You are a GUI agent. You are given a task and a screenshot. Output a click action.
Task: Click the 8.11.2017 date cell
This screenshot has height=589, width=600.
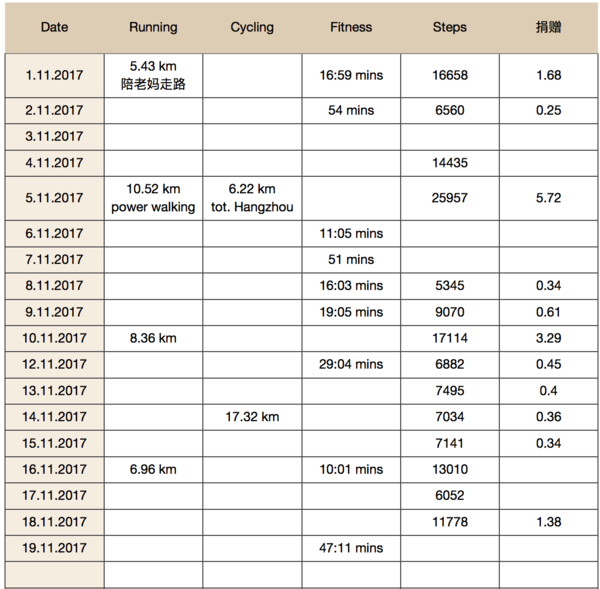coord(54,286)
